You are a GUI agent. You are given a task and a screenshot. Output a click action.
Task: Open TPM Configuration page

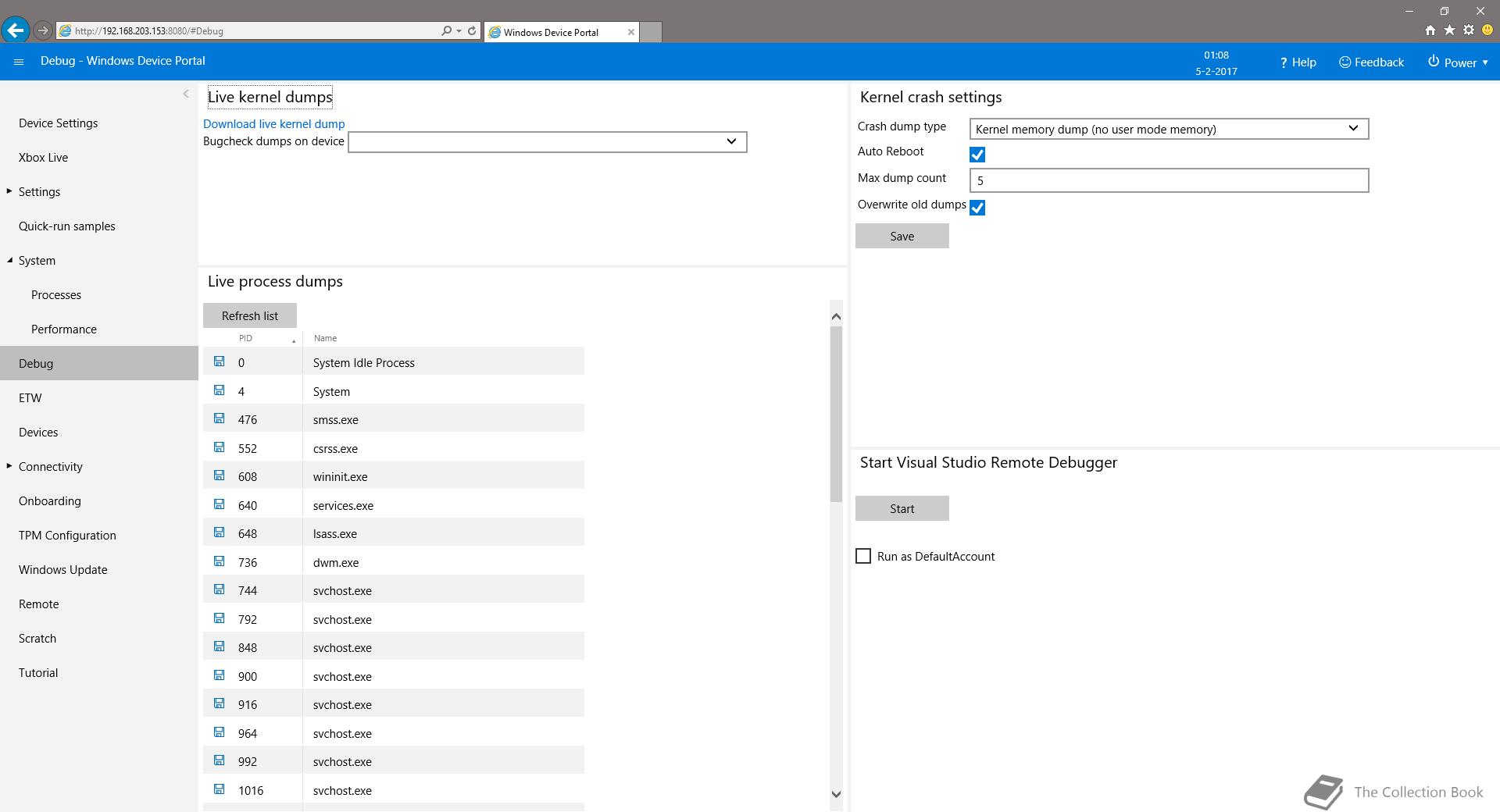[67, 536]
